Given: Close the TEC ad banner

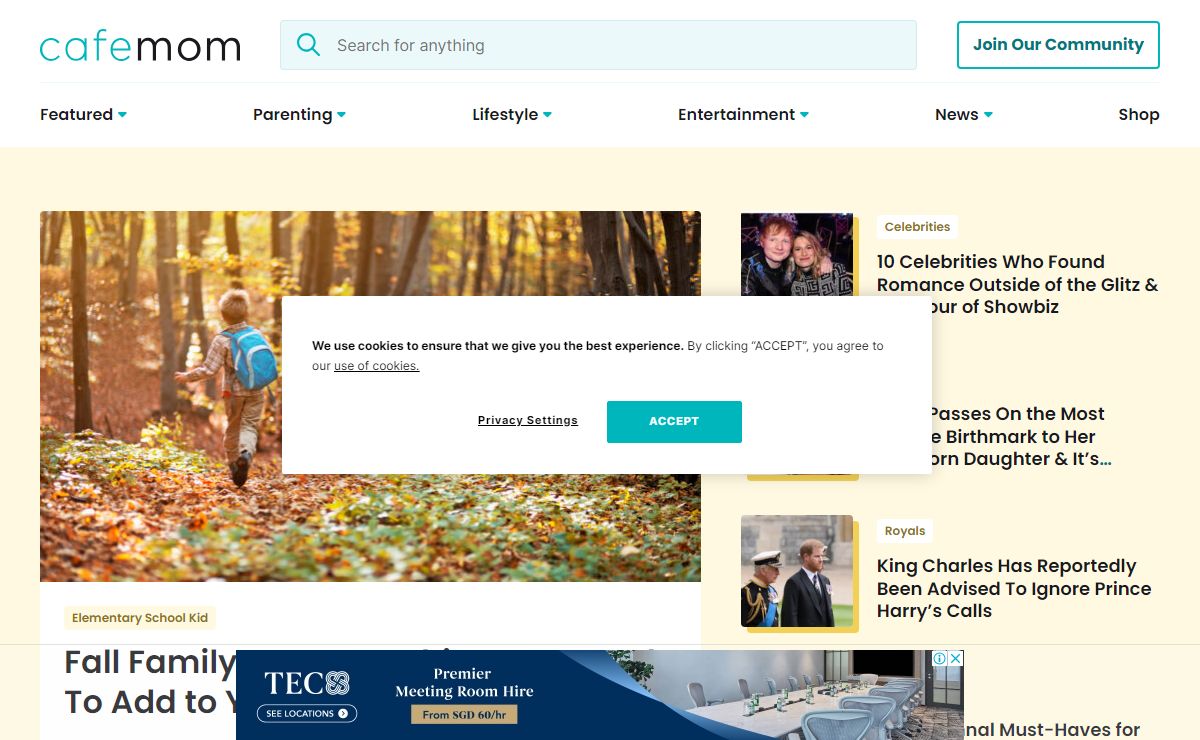Looking at the screenshot, I should point(956,658).
